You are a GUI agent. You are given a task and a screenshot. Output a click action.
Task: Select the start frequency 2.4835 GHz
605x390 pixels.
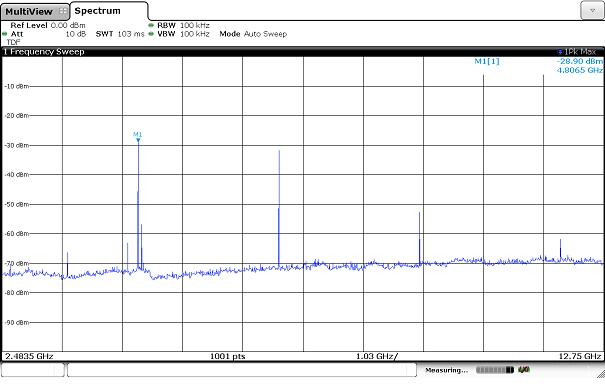tap(29, 356)
